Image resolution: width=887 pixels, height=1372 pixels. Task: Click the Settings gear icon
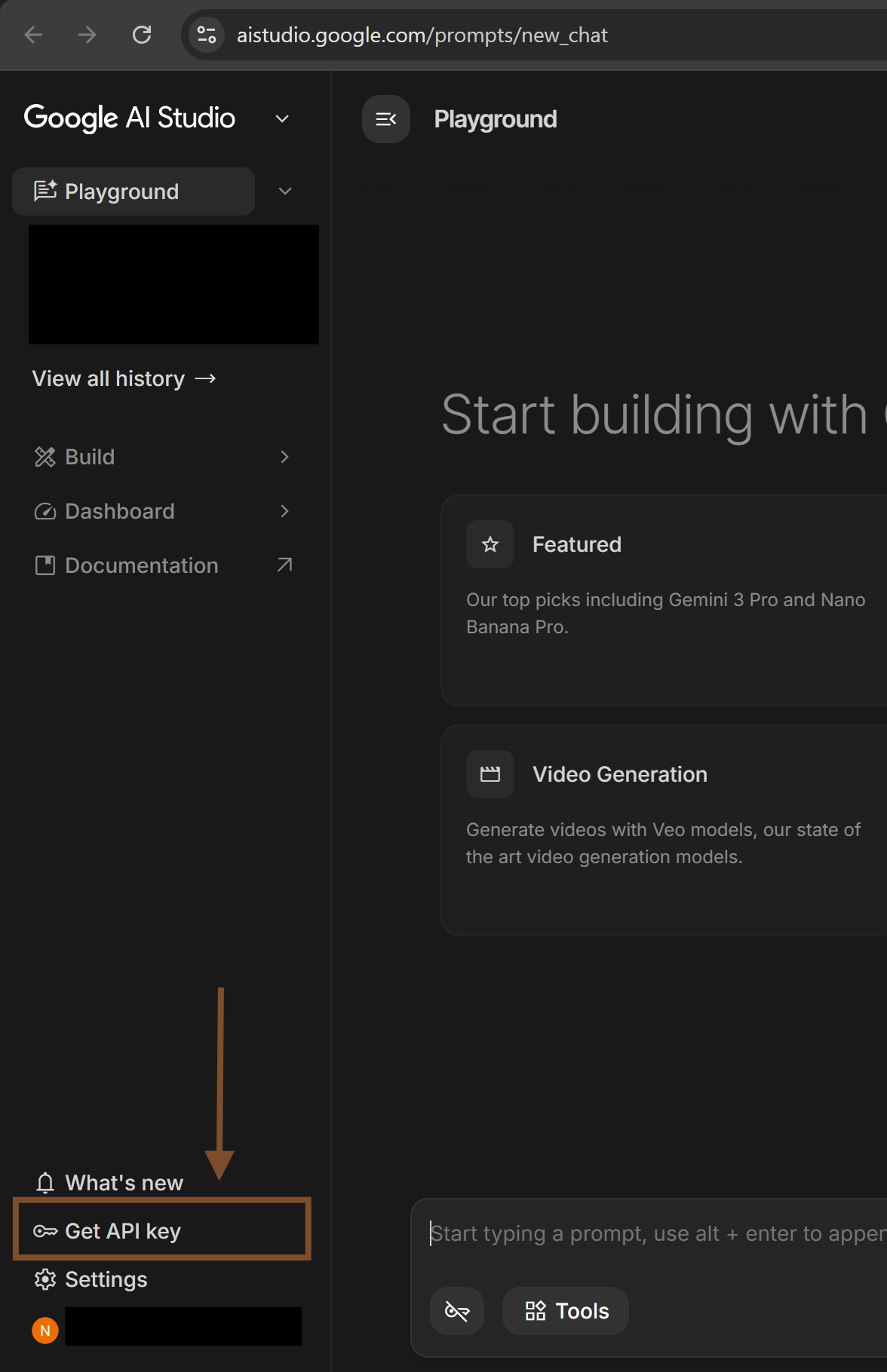click(x=45, y=1279)
